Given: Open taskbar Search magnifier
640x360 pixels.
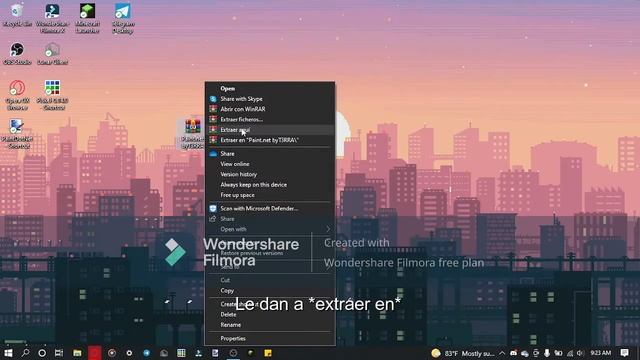Looking at the screenshot, I should coord(25,353).
